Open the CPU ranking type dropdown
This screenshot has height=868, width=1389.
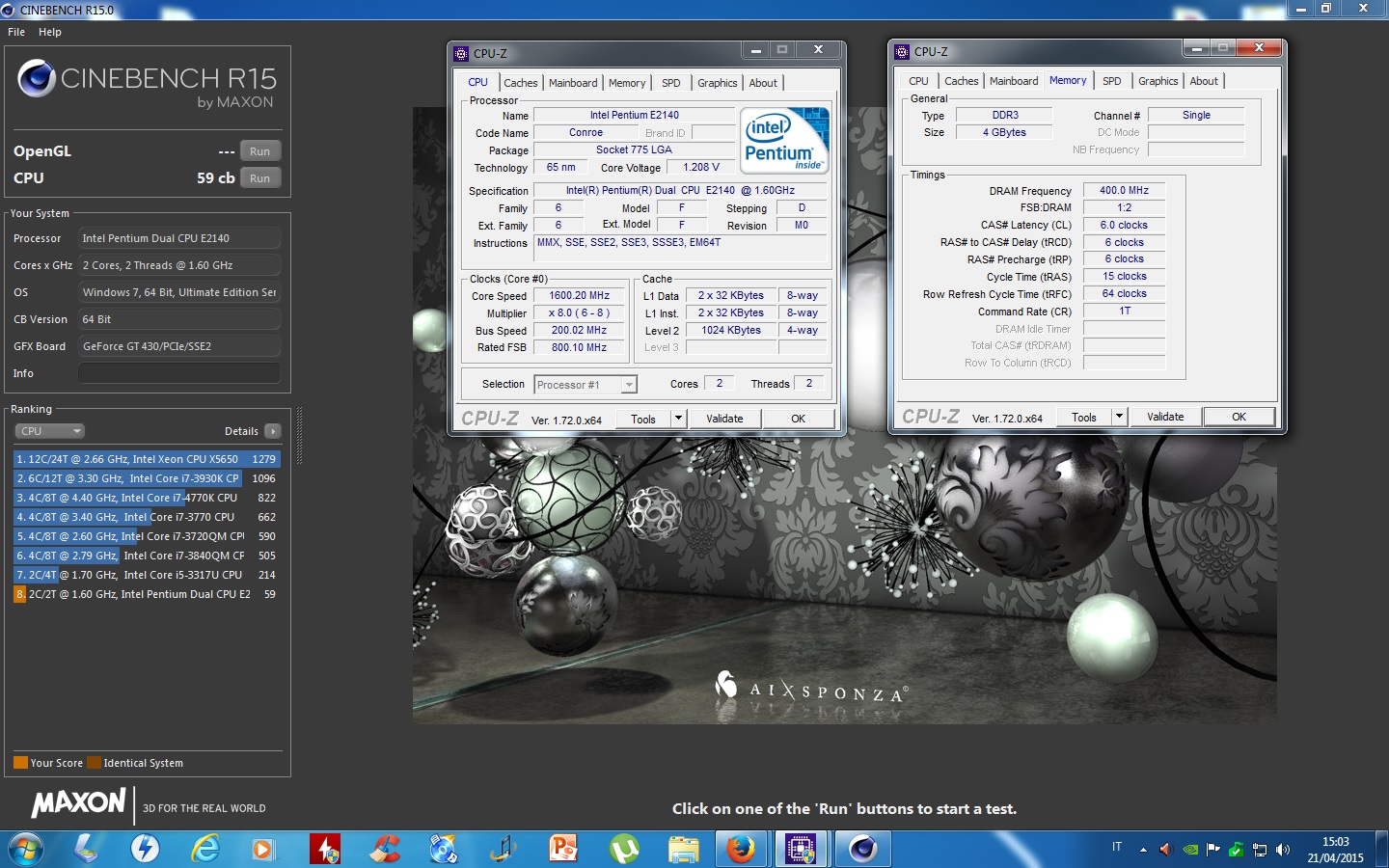point(50,431)
